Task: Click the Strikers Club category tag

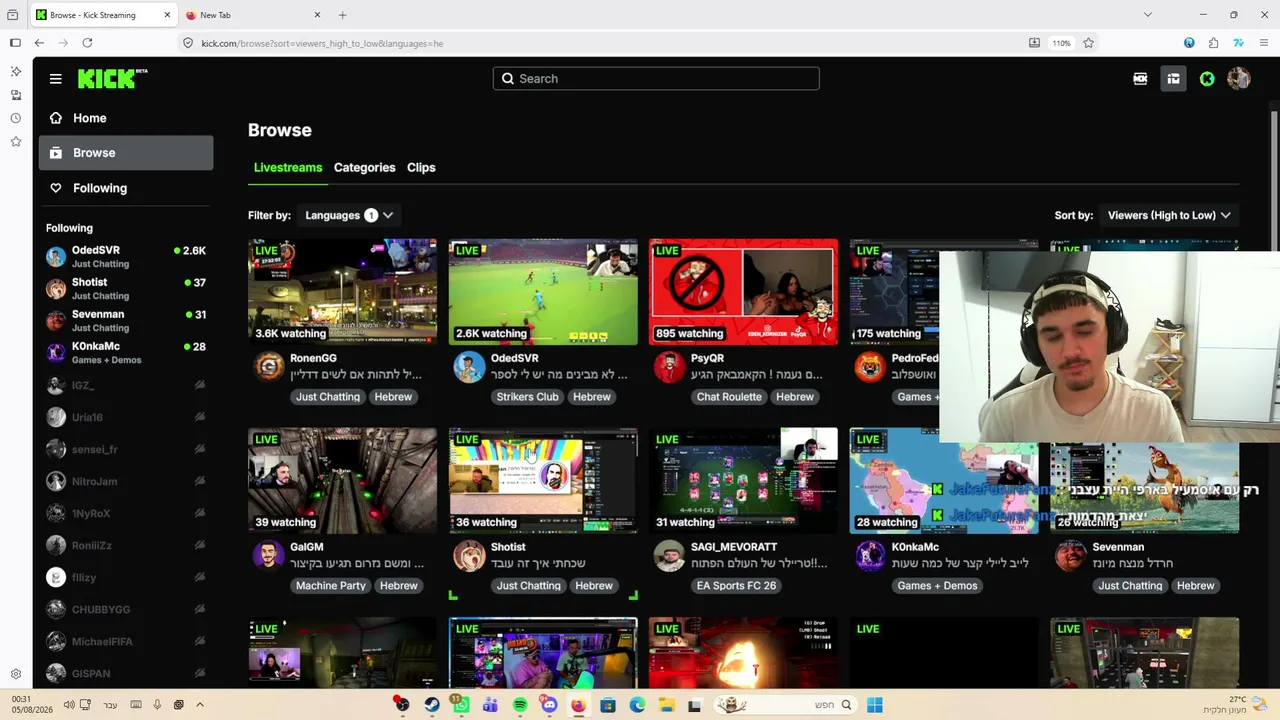Action: [x=527, y=397]
